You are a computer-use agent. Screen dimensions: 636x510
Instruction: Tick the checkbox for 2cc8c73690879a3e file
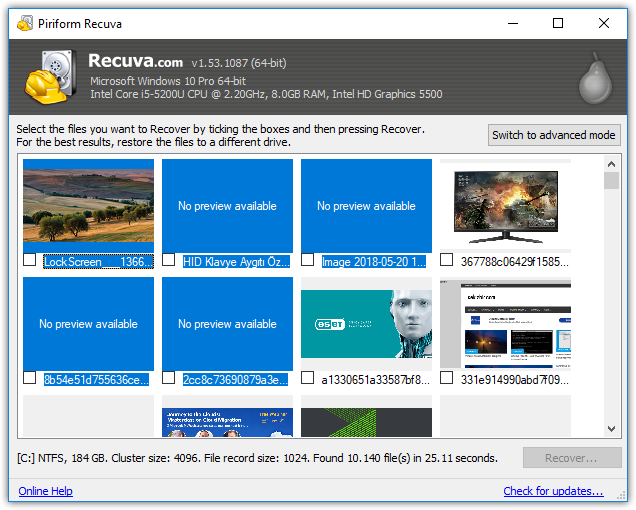(x=168, y=378)
